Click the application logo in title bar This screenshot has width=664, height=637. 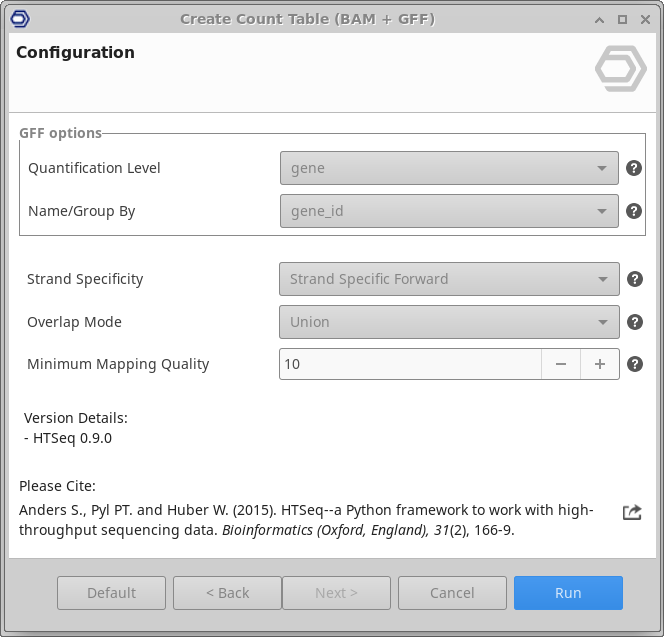point(18,19)
